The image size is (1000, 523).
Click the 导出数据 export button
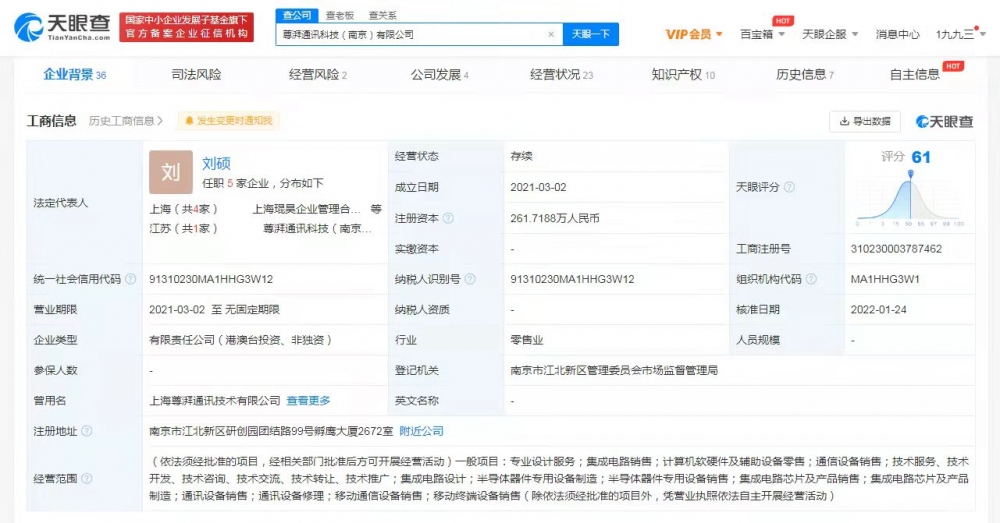click(865, 121)
